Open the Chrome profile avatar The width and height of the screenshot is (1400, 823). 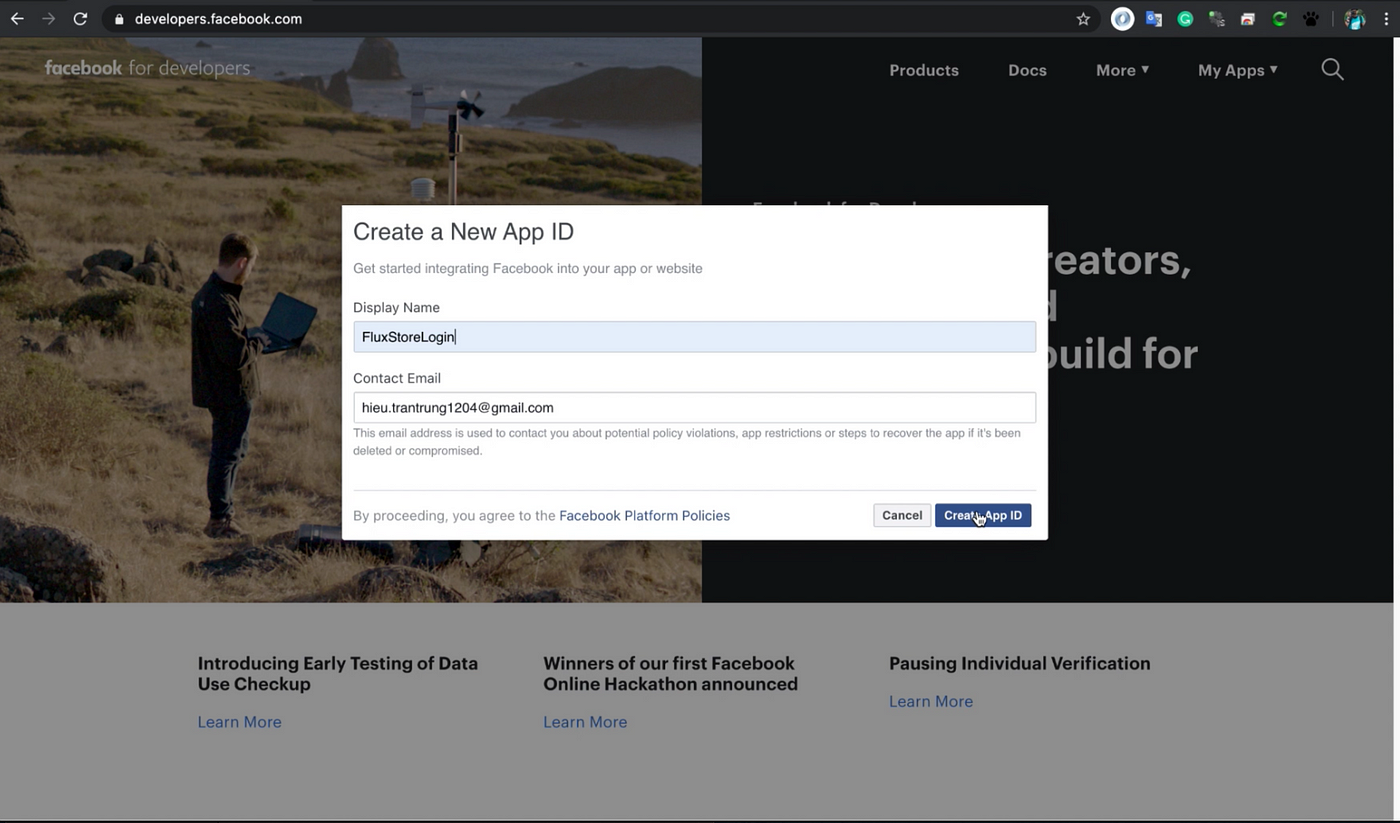(1355, 19)
